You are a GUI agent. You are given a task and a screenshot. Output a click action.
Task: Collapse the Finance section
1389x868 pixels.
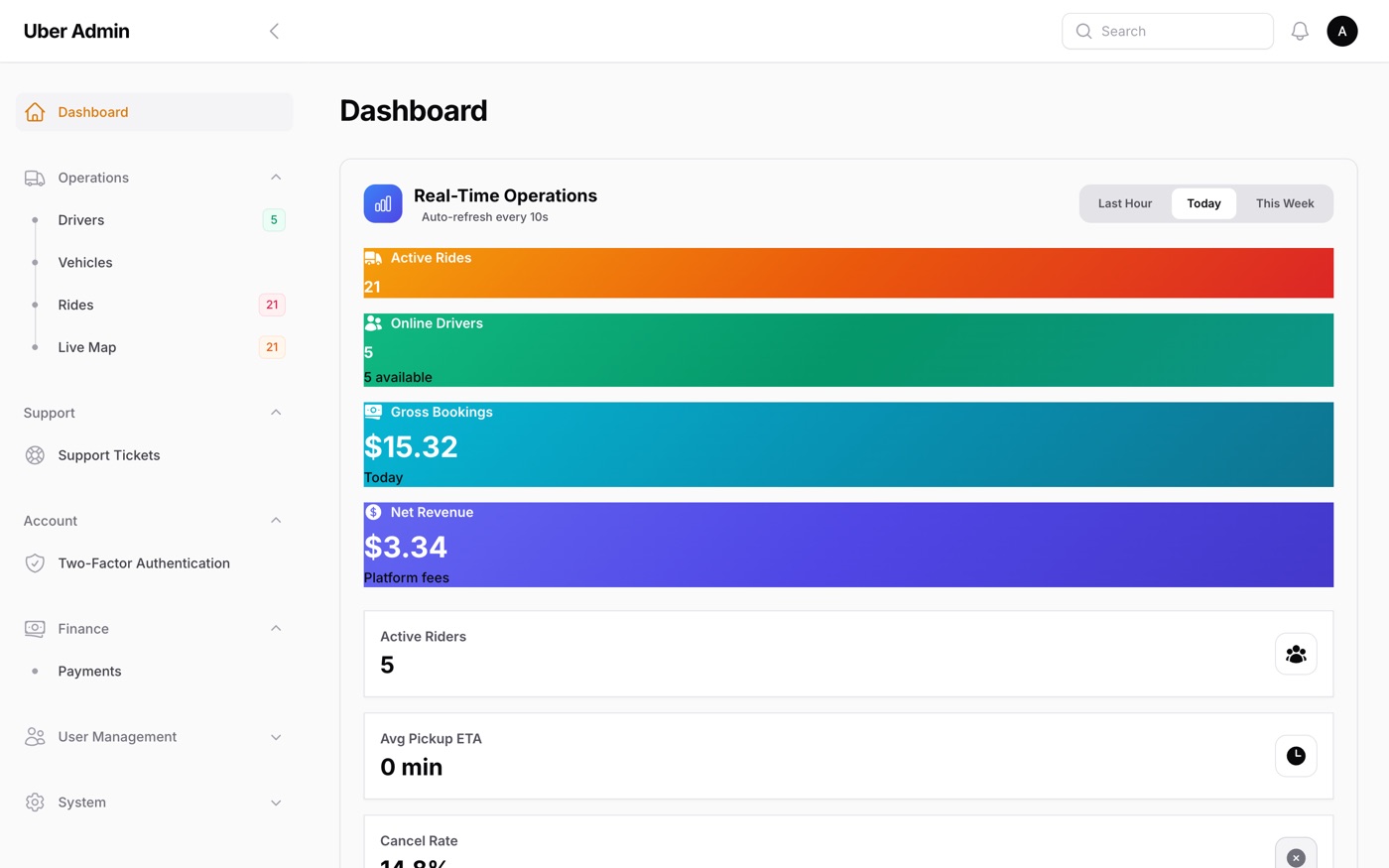click(276, 629)
